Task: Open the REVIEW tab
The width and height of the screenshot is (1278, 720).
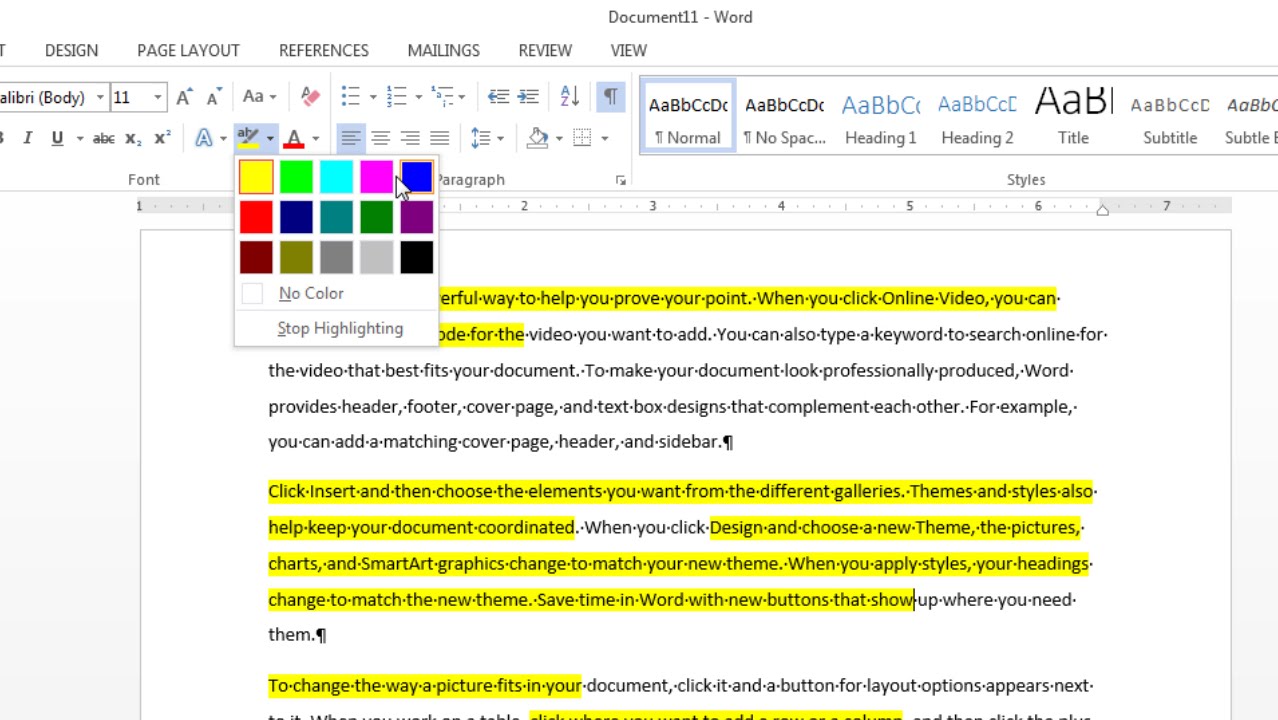Action: 545,50
